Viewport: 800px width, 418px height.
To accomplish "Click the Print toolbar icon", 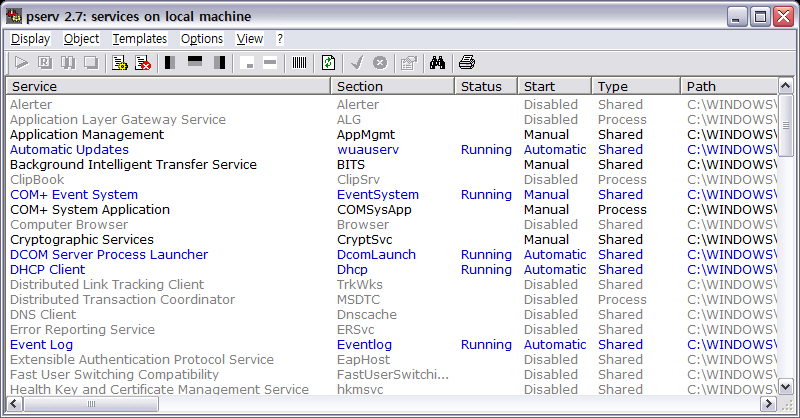I will click(x=467, y=63).
